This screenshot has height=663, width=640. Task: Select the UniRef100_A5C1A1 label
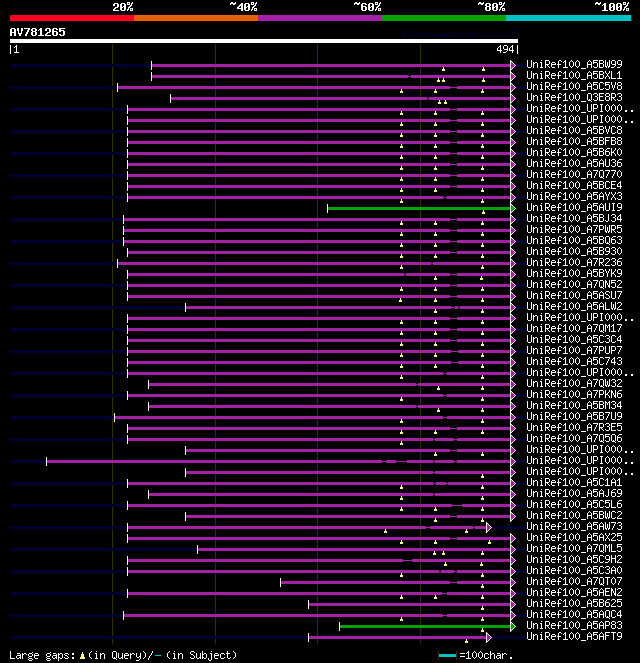(574, 482)
